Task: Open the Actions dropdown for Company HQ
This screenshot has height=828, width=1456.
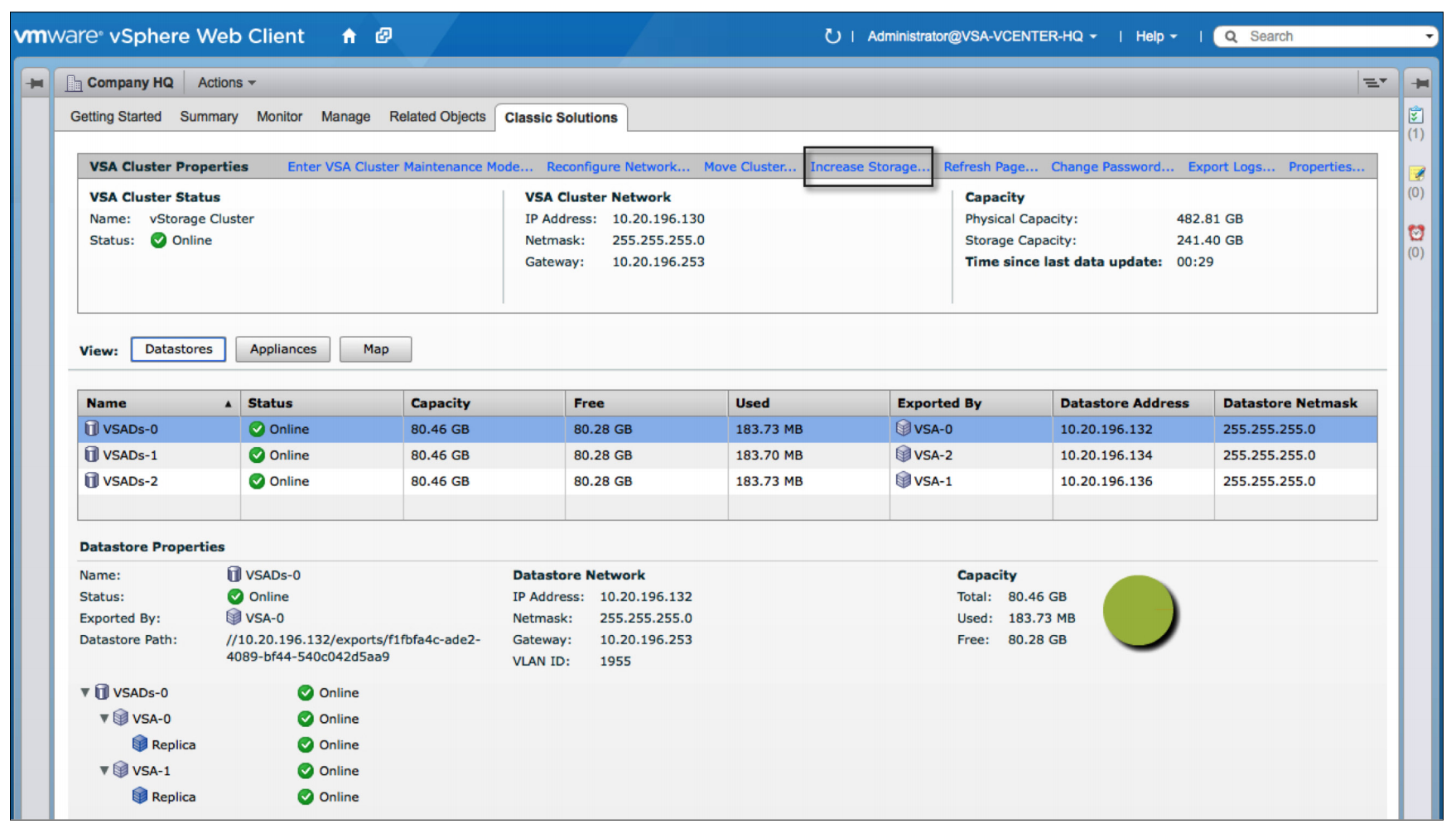Action: [x=226, y=83]
